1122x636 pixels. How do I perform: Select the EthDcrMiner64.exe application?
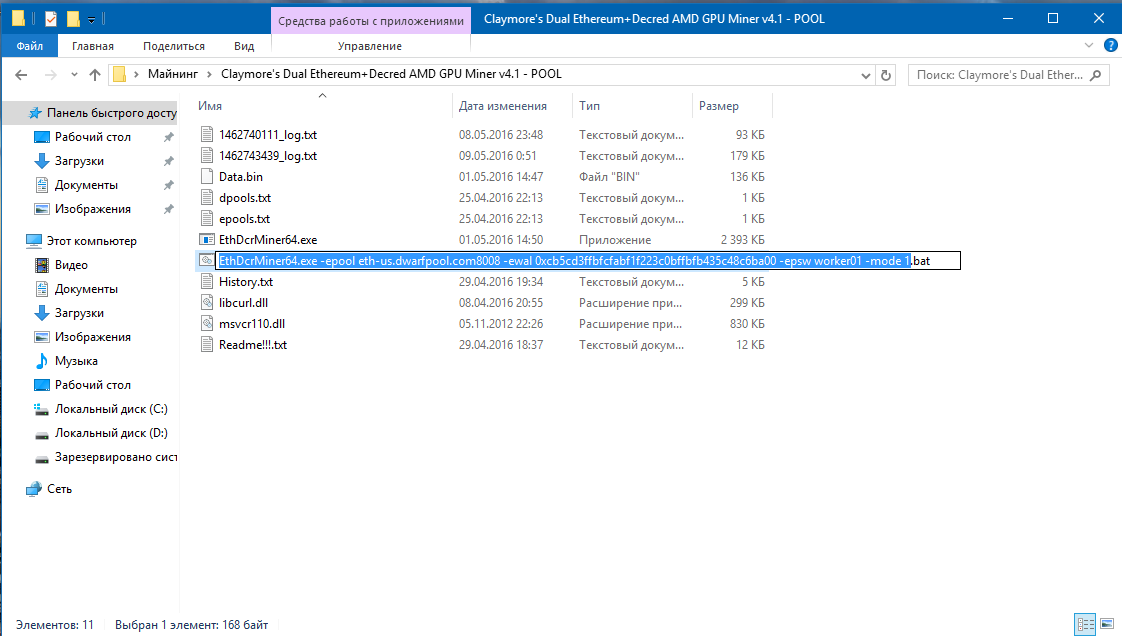[268, 240]
